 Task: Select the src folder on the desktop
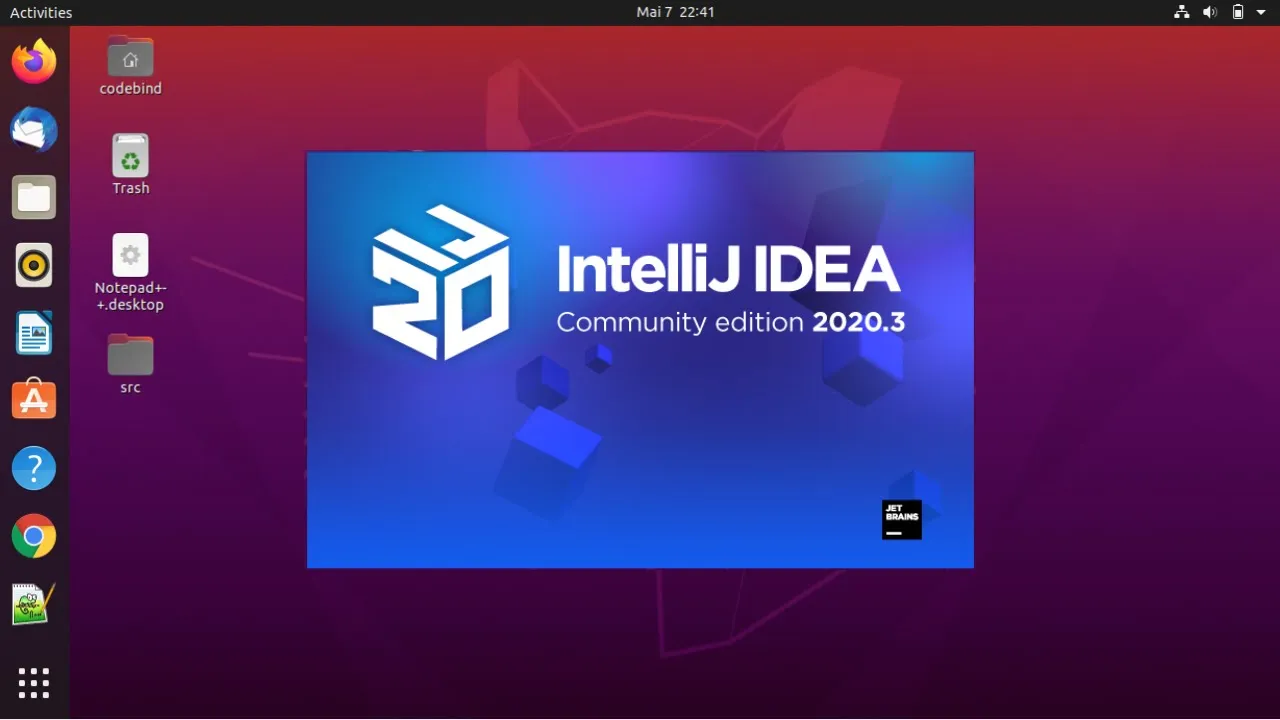130,365
